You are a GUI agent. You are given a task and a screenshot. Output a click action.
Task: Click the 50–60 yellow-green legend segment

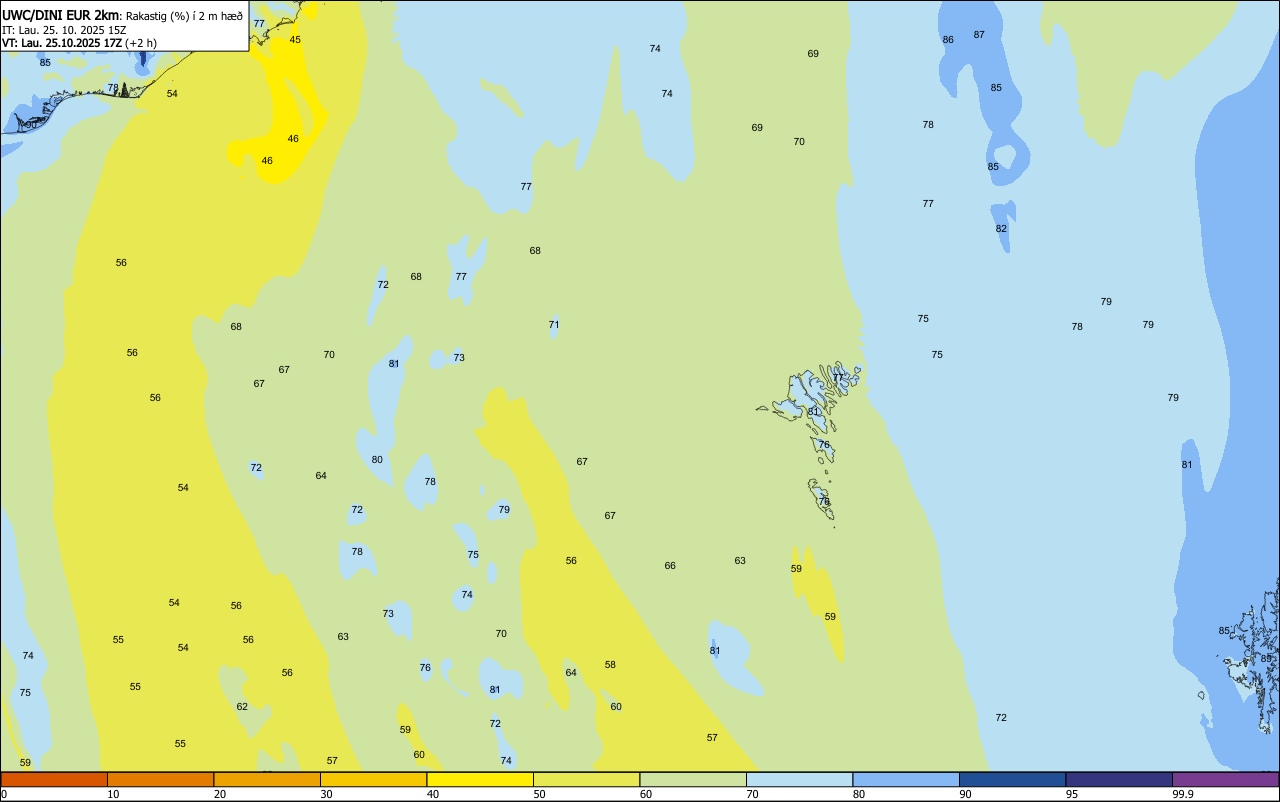[x=586, y=779]
